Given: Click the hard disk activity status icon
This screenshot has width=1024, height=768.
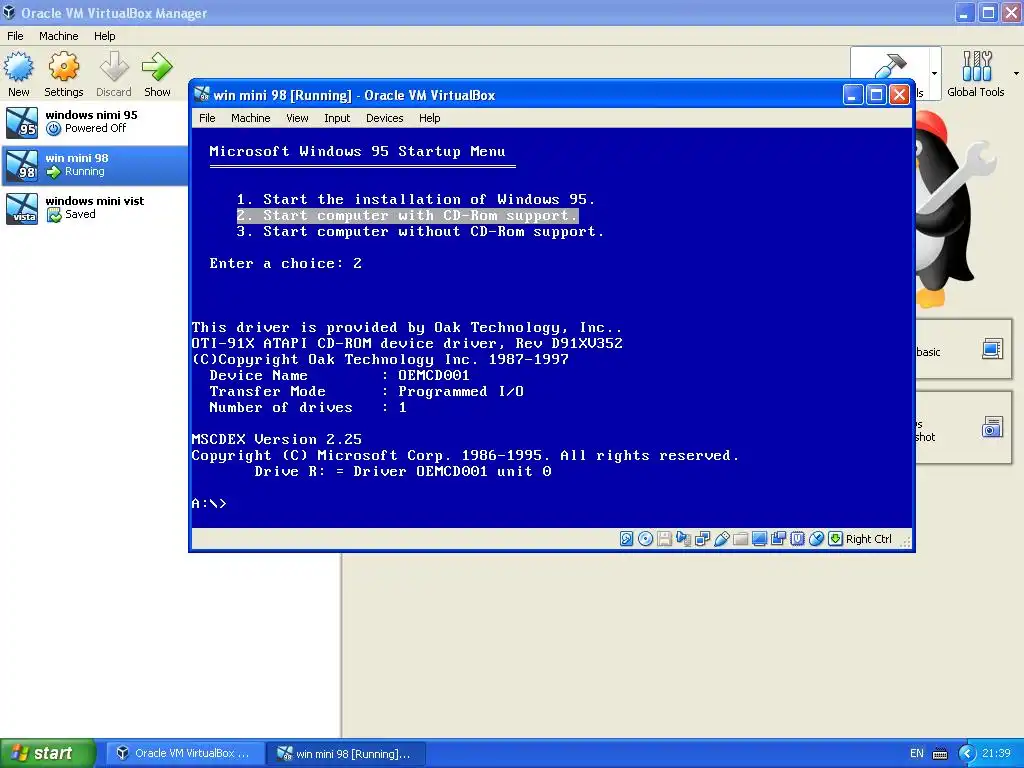Looking at the screenshot, I should coord(626,539).
